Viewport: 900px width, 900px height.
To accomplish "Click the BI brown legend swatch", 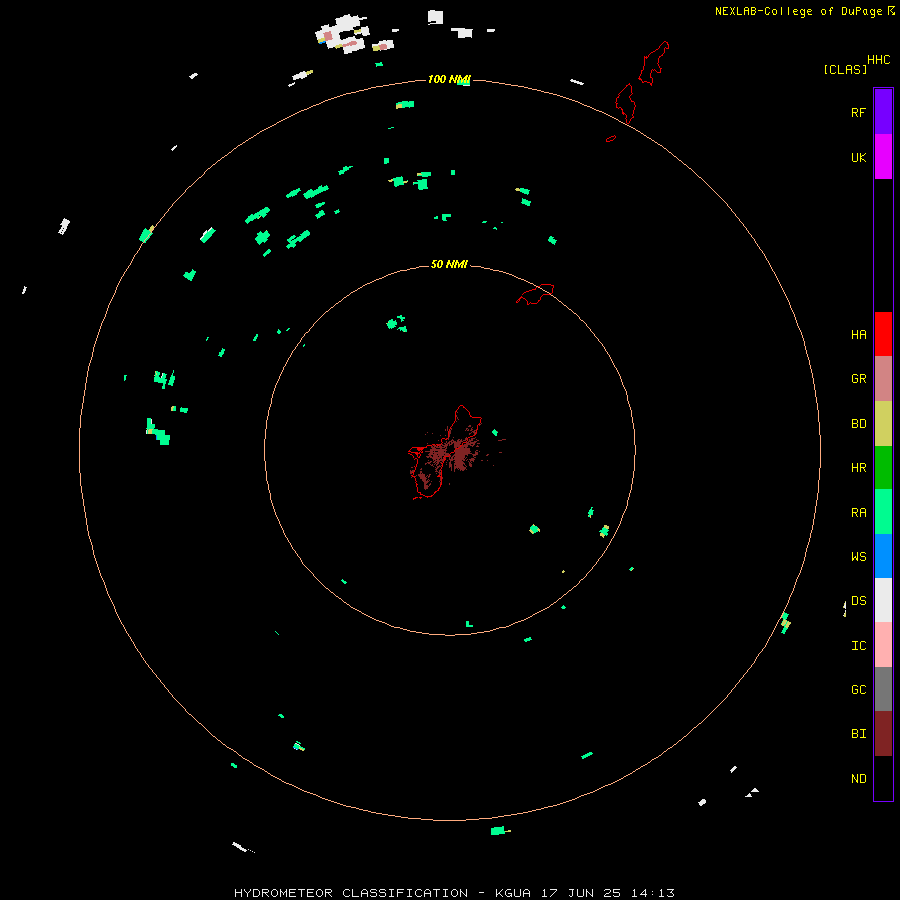I will coord(883,734).
